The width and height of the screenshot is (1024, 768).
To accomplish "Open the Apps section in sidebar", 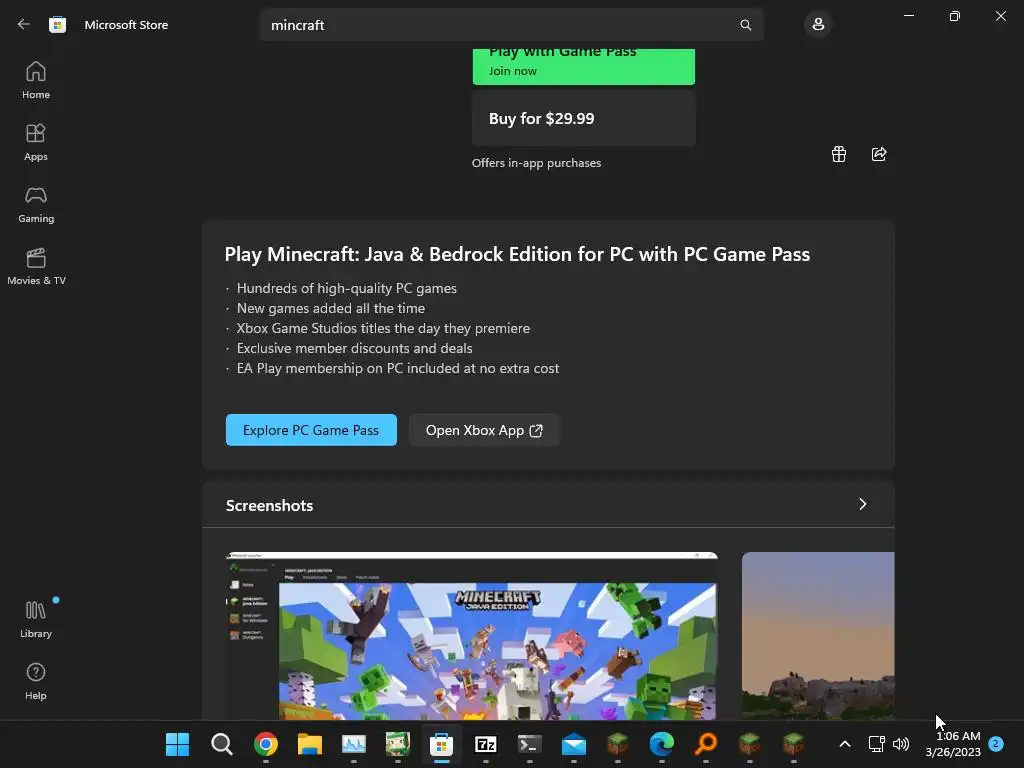I will coord(36,142).
